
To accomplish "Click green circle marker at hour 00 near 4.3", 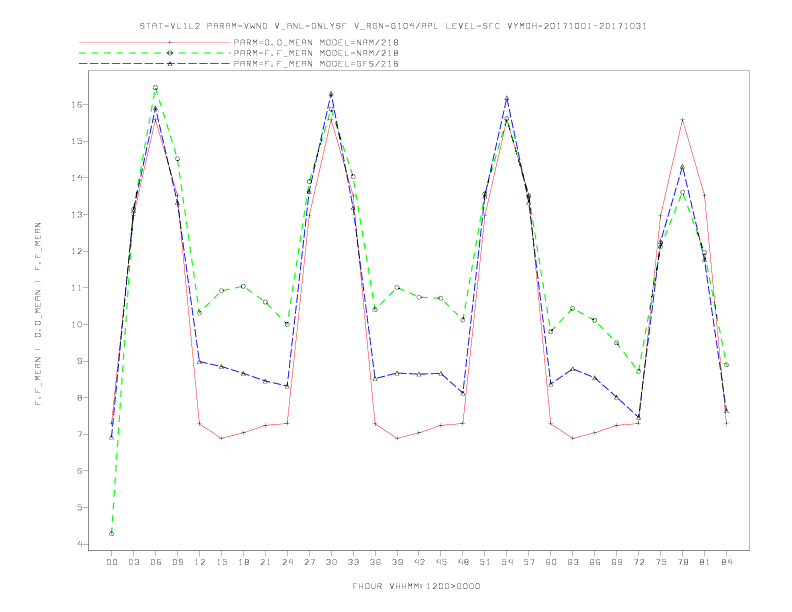I will pyautogui.click(x=112, y=534).
